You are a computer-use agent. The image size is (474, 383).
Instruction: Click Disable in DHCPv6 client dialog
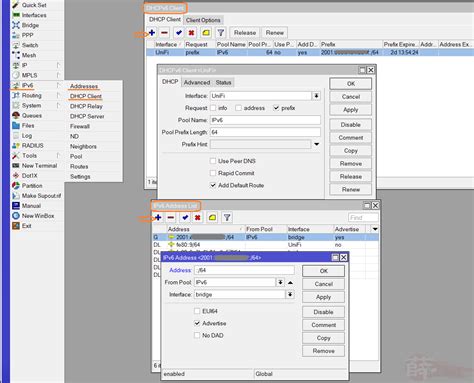[350, 125]
